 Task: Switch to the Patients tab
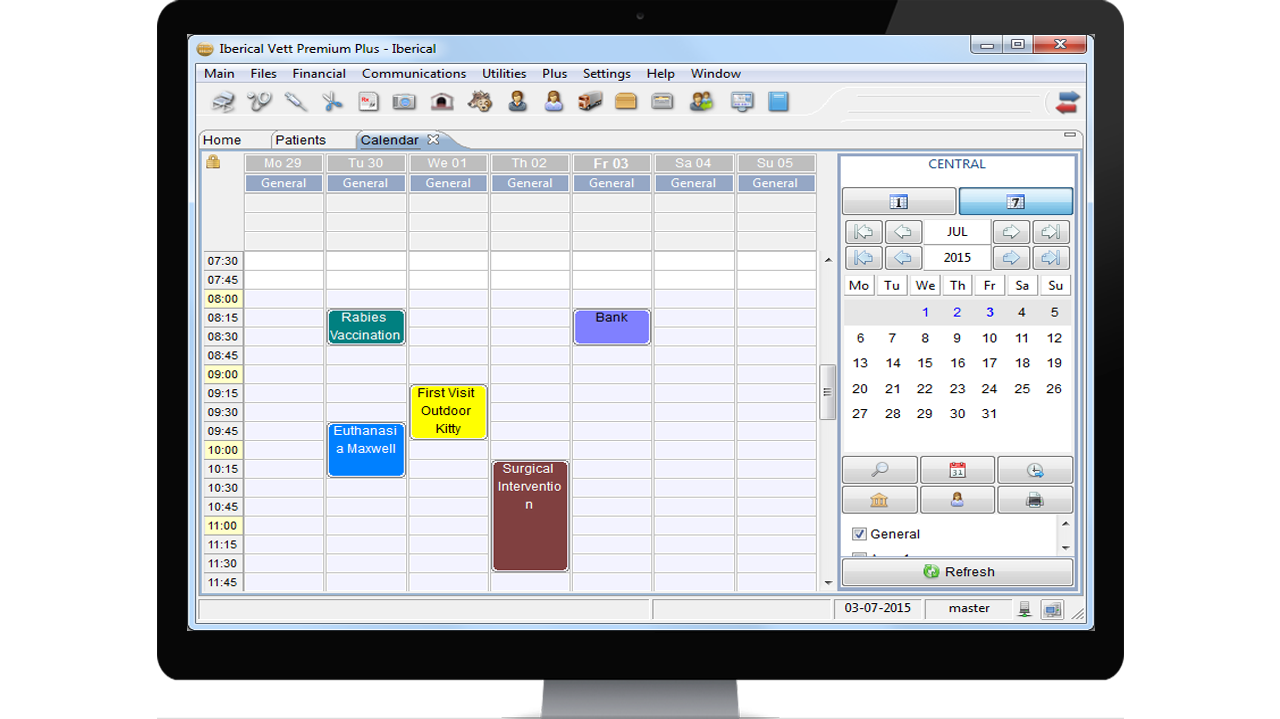pos(300,140)
